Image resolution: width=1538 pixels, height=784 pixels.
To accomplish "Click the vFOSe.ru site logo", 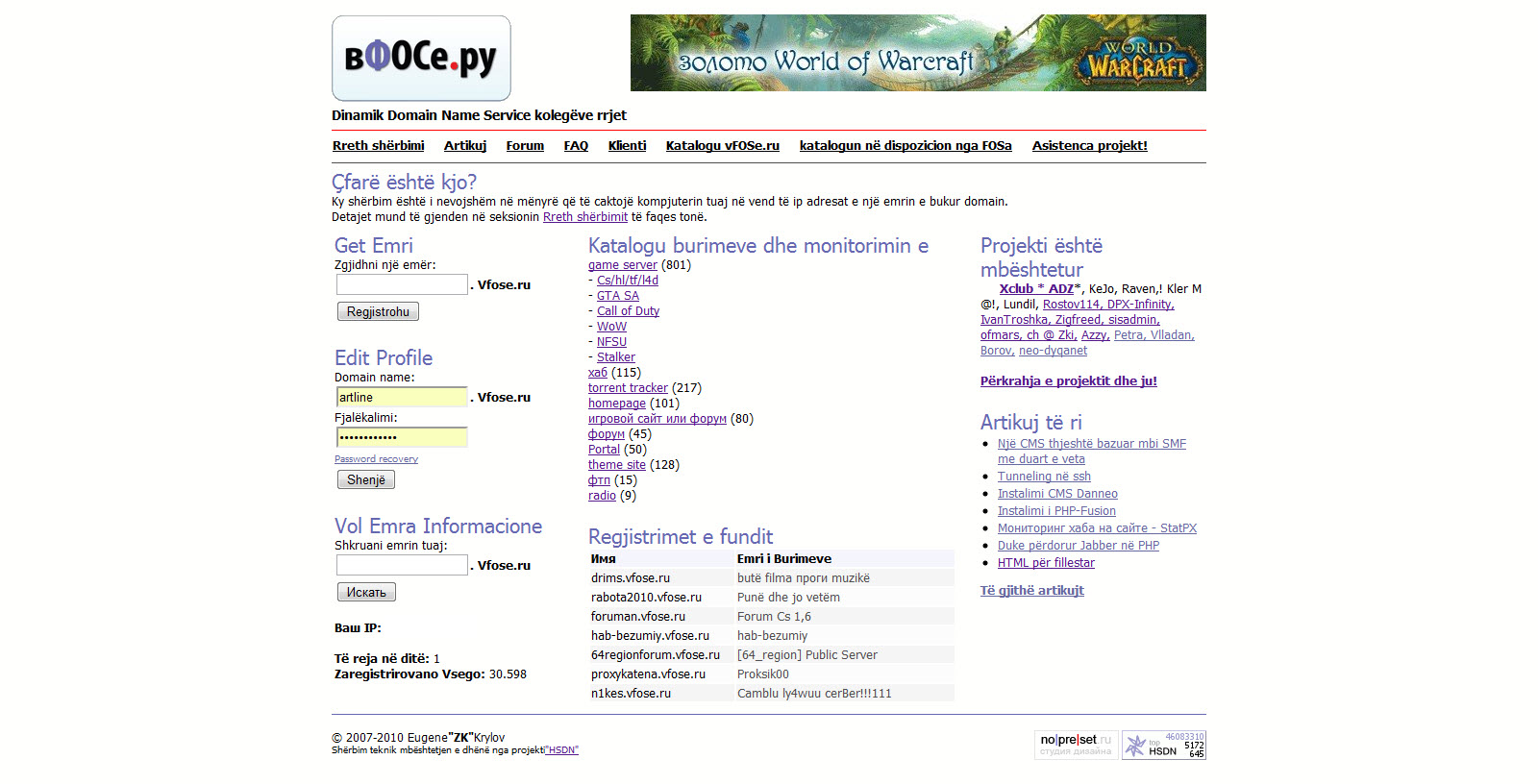I will (421, 59).
